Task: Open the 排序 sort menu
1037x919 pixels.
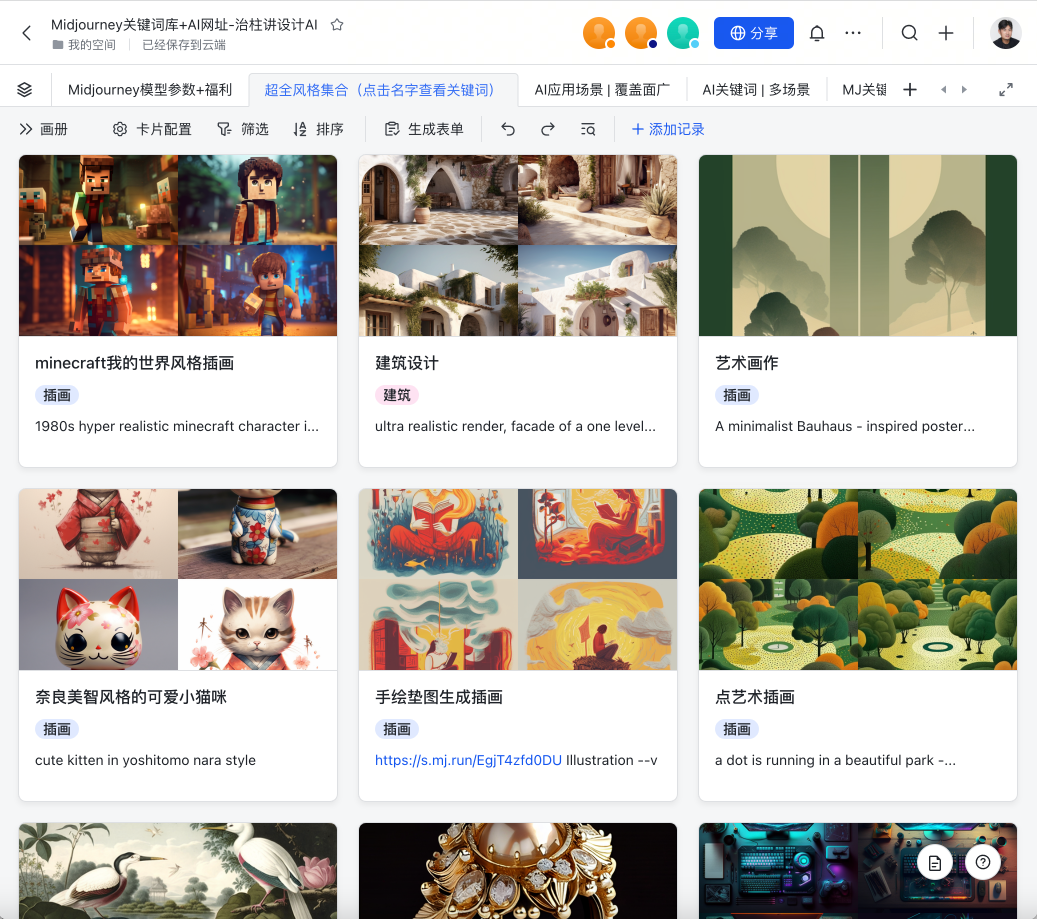Action: pos(319,129)
